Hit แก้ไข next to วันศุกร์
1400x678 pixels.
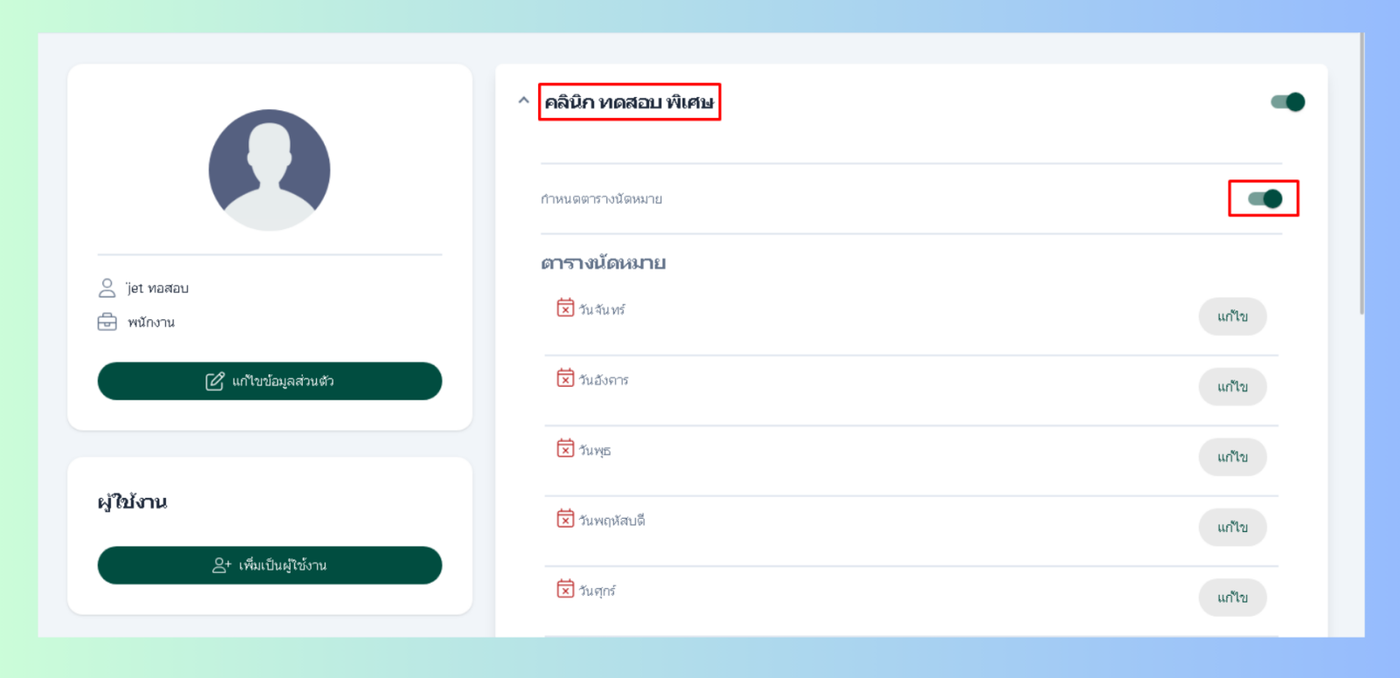(x=1232, y=598)
